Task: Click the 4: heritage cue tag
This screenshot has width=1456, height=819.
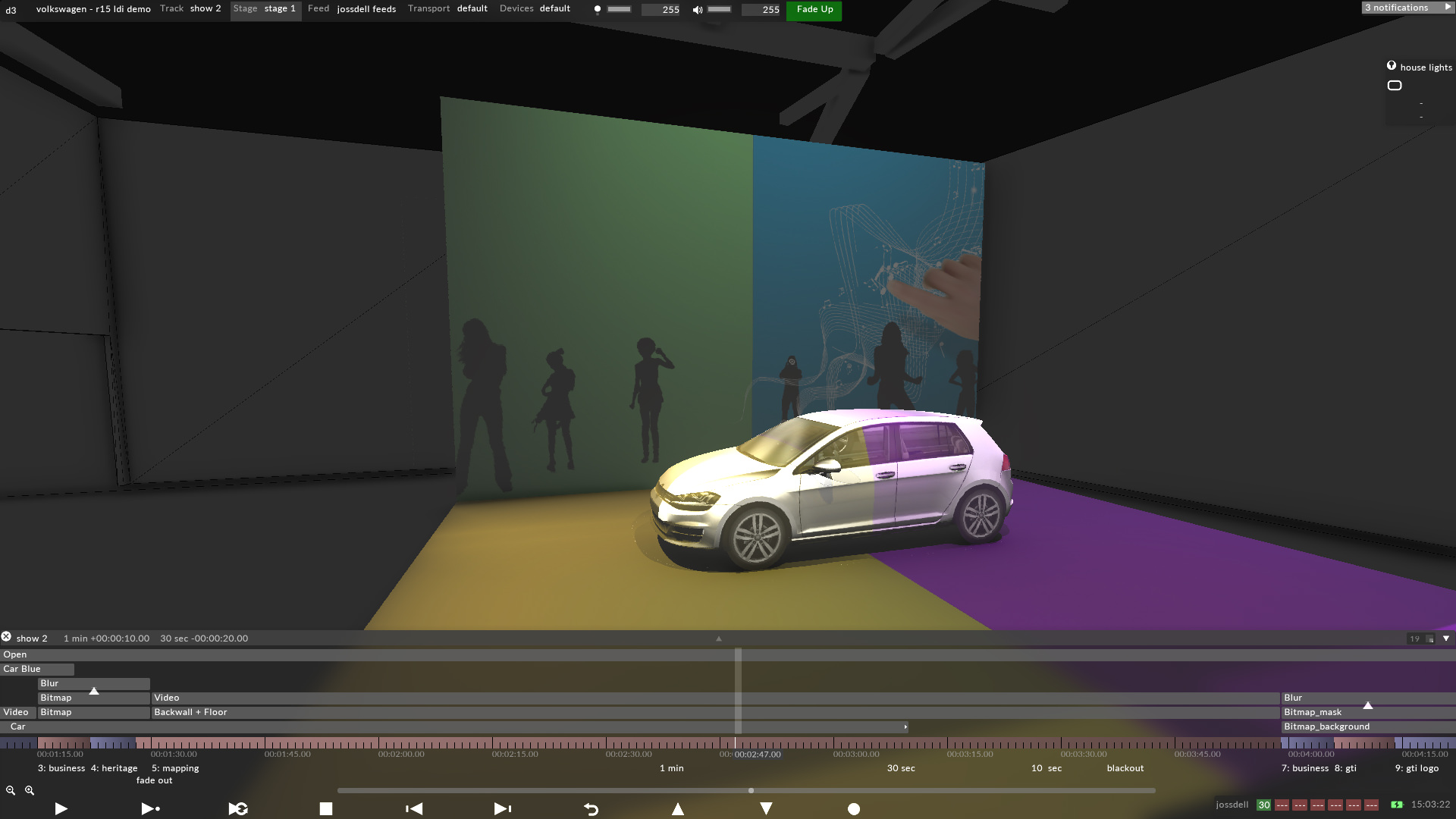Action: pos(115,768)
